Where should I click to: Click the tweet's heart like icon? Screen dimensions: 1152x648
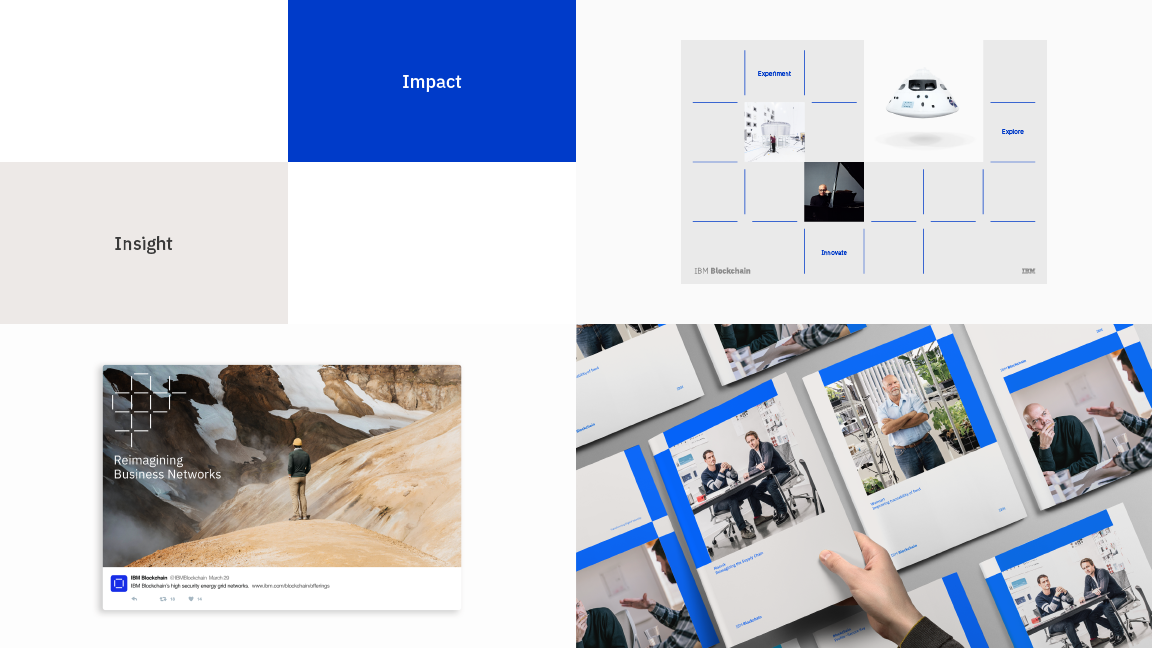click(x=191, y=599)
